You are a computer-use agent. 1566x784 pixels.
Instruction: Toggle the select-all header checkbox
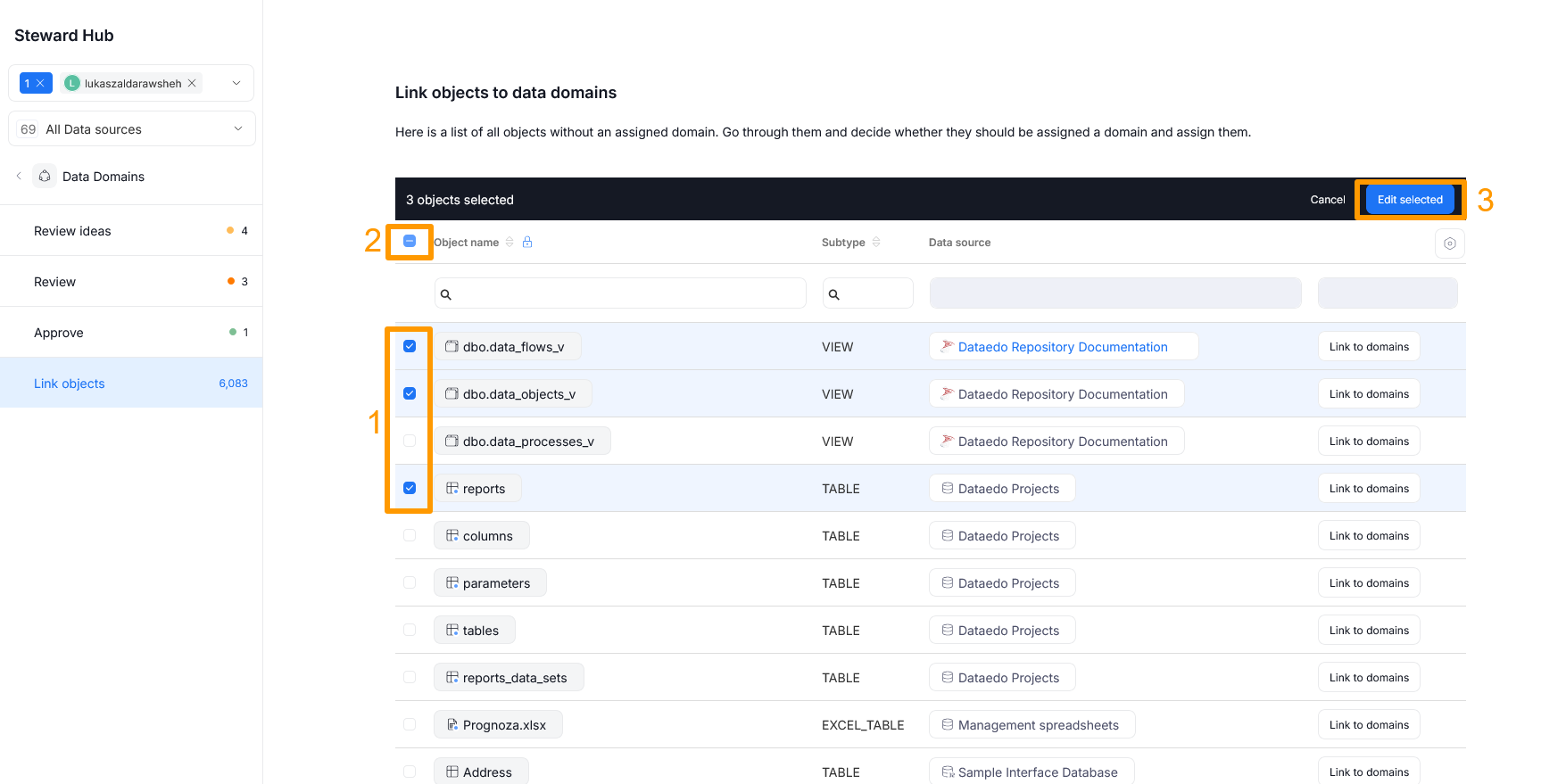410,242
